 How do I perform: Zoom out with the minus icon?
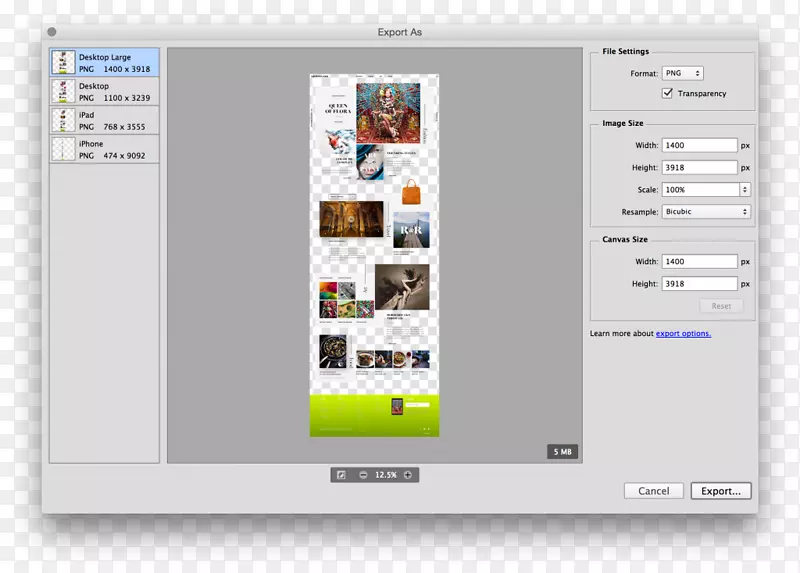(x=363, y=475)
